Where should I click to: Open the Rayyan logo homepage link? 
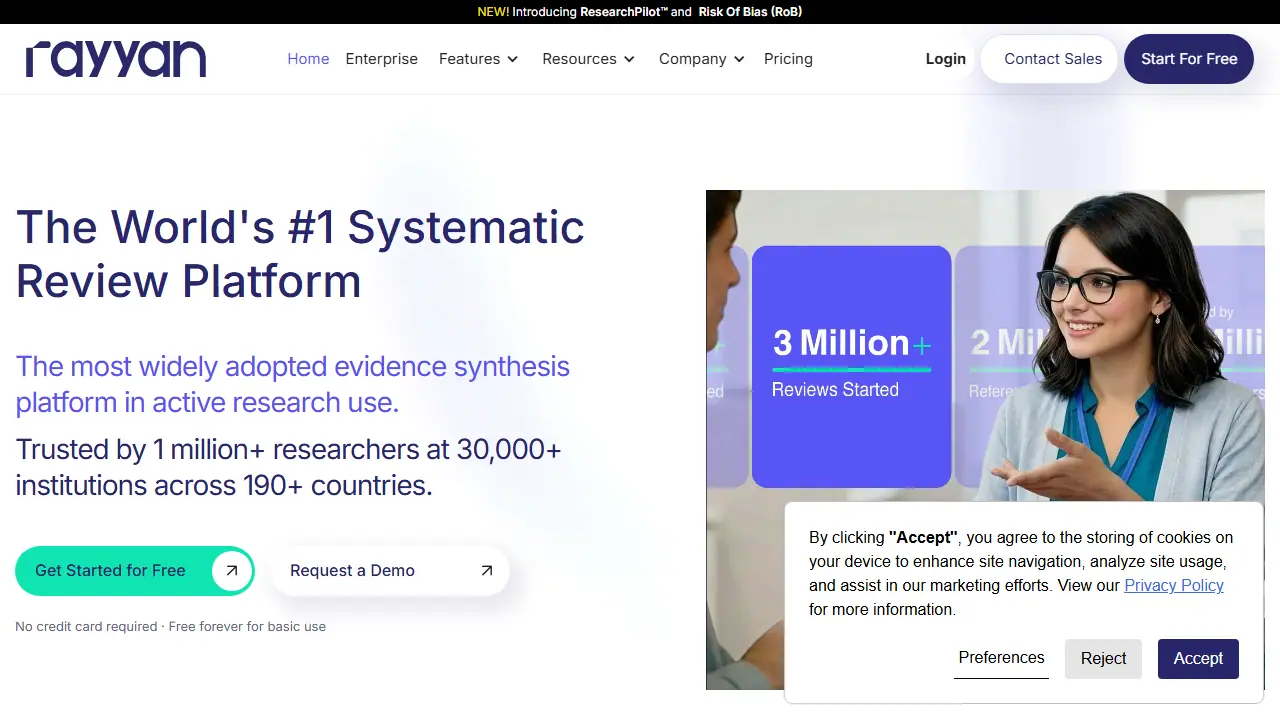(116, 59)
